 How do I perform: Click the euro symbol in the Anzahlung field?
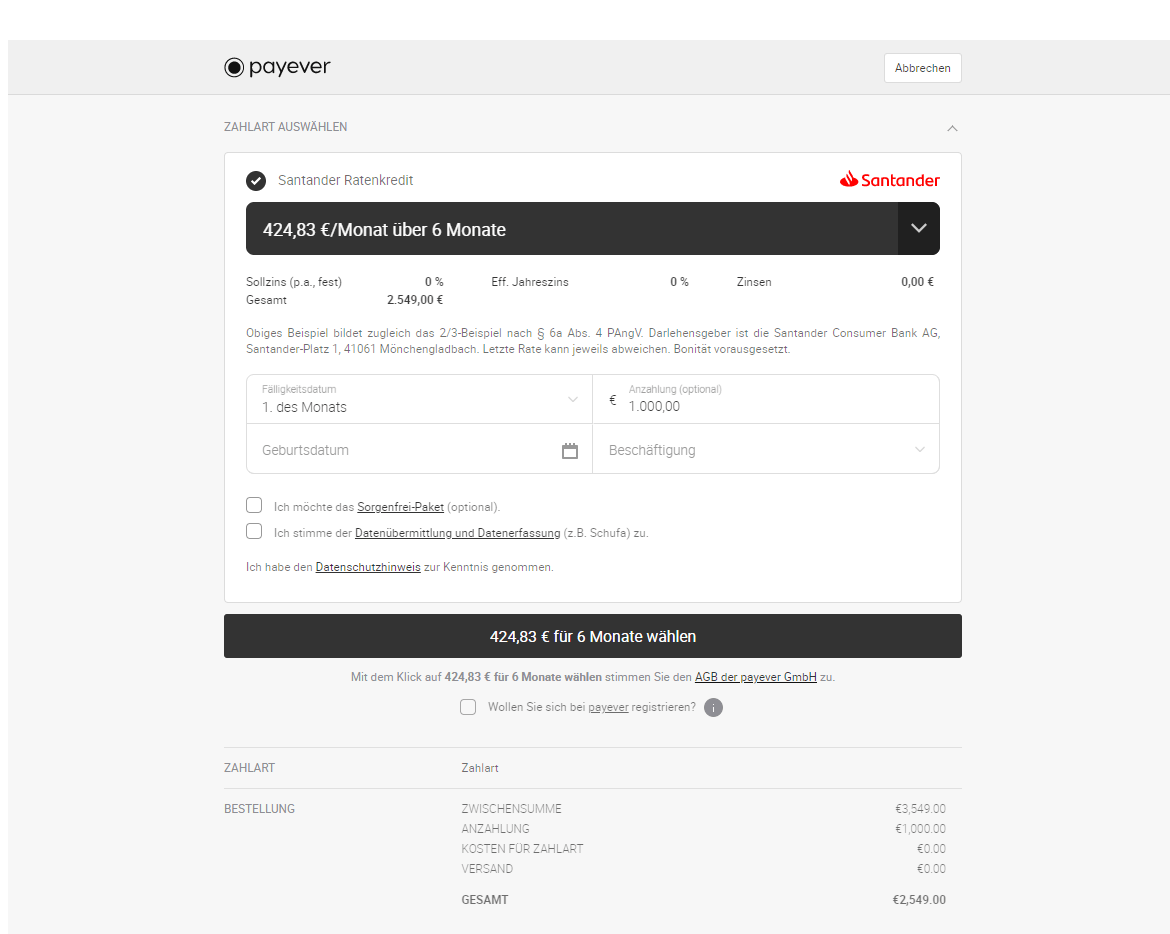[x=611, y=399]
